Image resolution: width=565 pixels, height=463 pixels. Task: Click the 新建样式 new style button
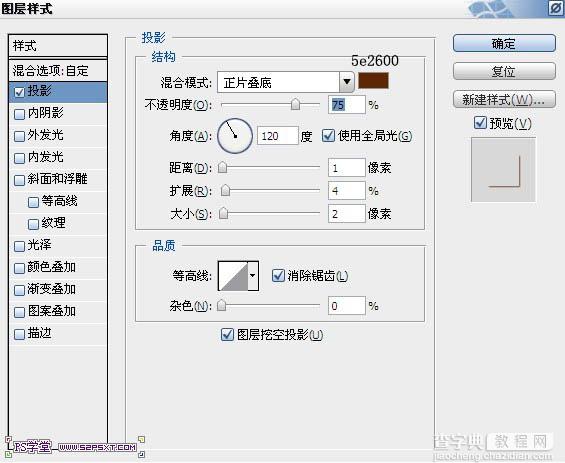pos(504,99)
